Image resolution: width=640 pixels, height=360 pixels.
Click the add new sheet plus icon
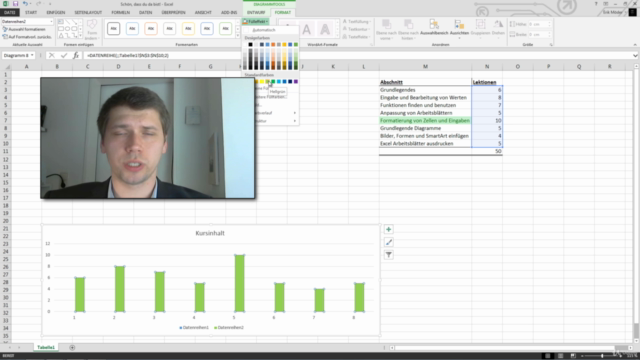72,347
